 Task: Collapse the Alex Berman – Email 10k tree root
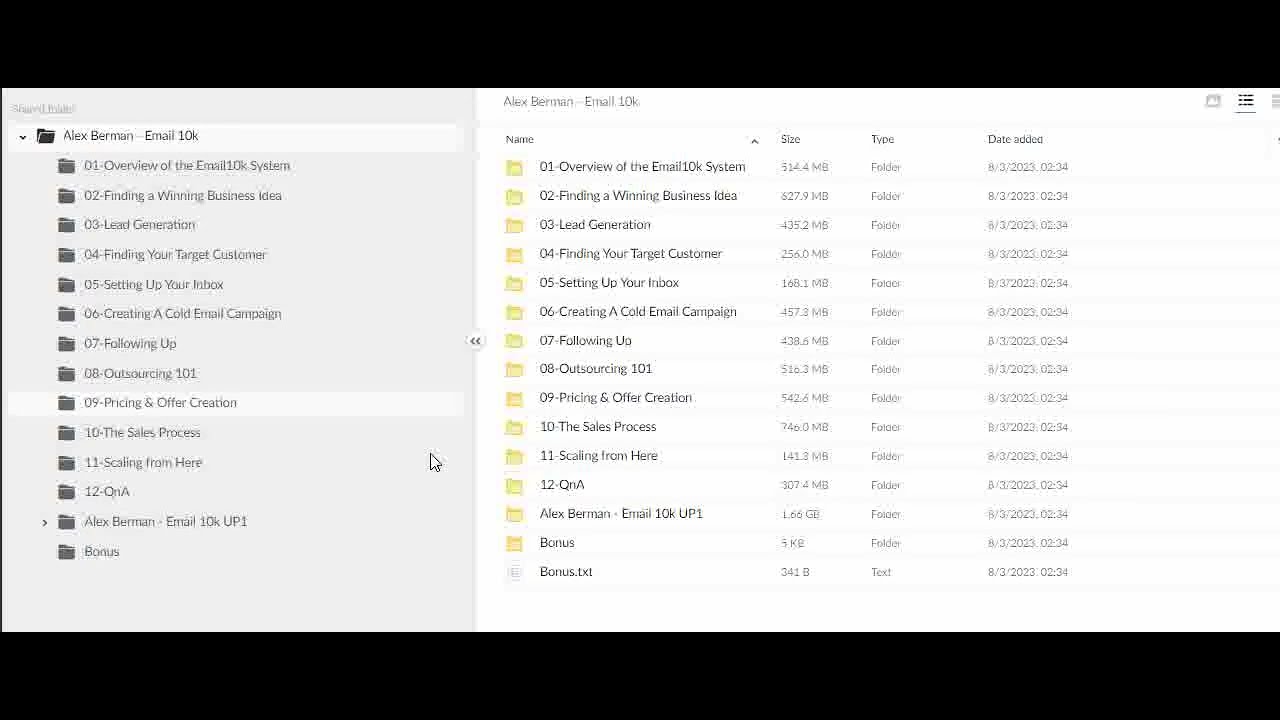23,136
